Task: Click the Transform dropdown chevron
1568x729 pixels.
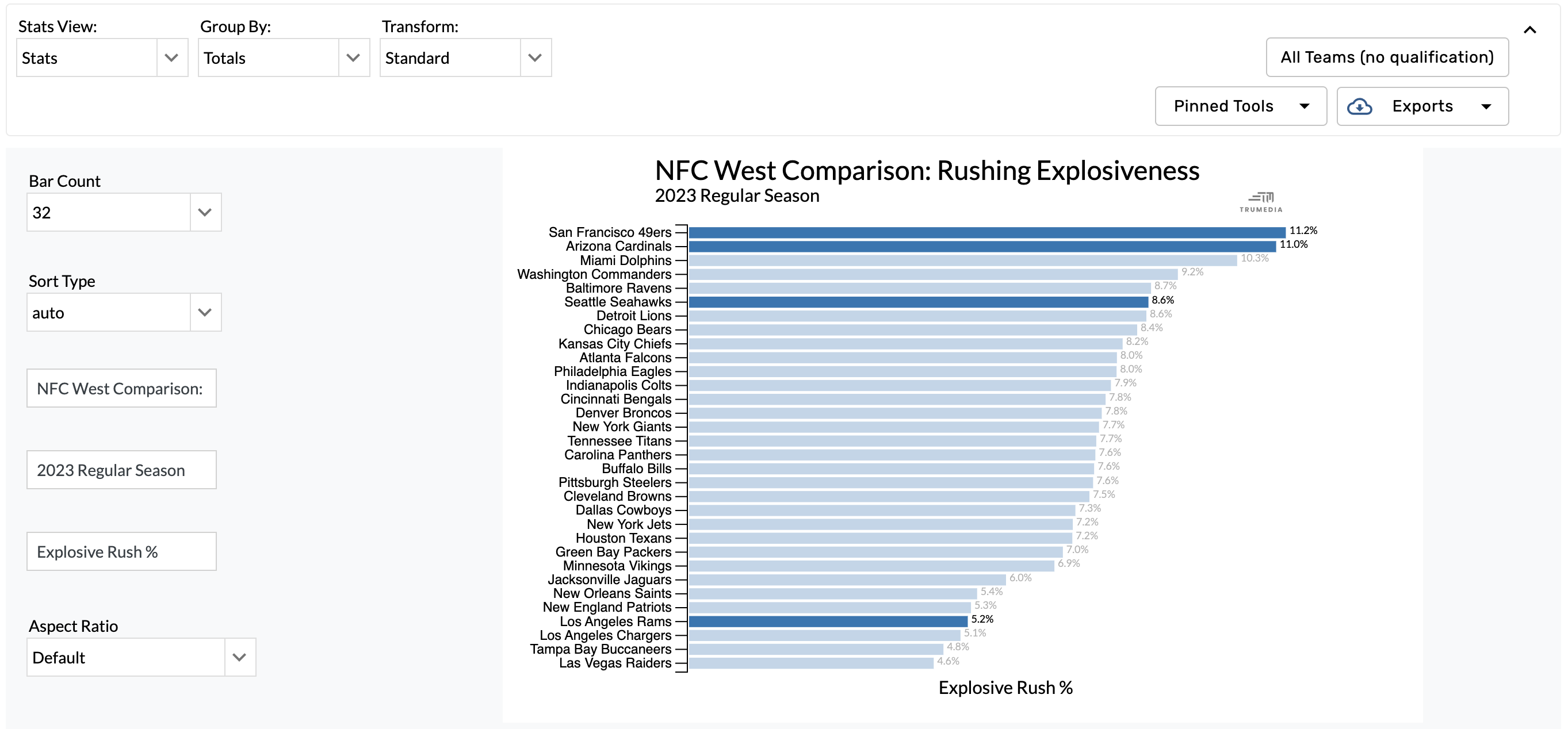Action: pyautogui.click(x=535, y=57)
